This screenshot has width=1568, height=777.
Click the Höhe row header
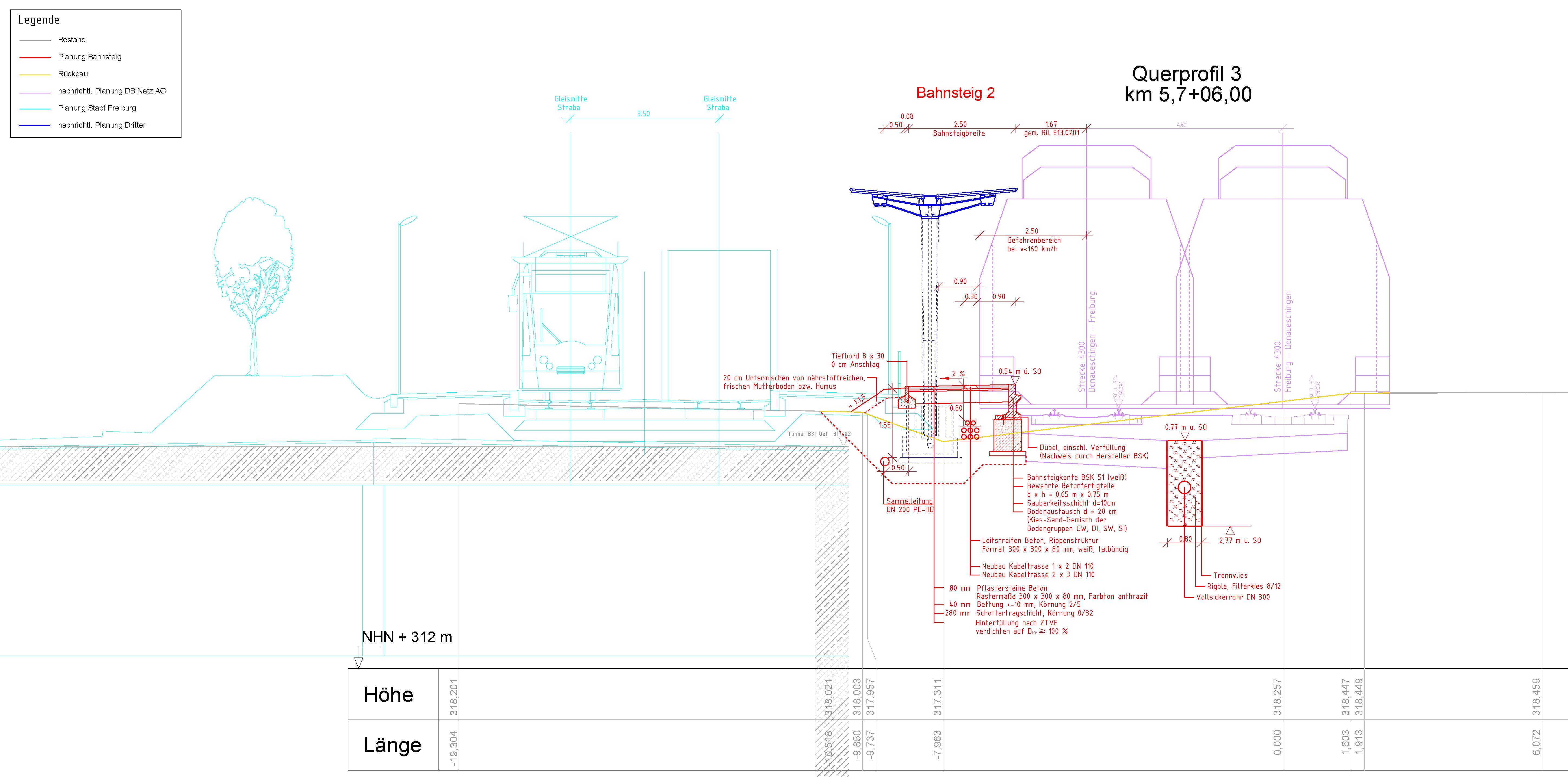[388, 695]
